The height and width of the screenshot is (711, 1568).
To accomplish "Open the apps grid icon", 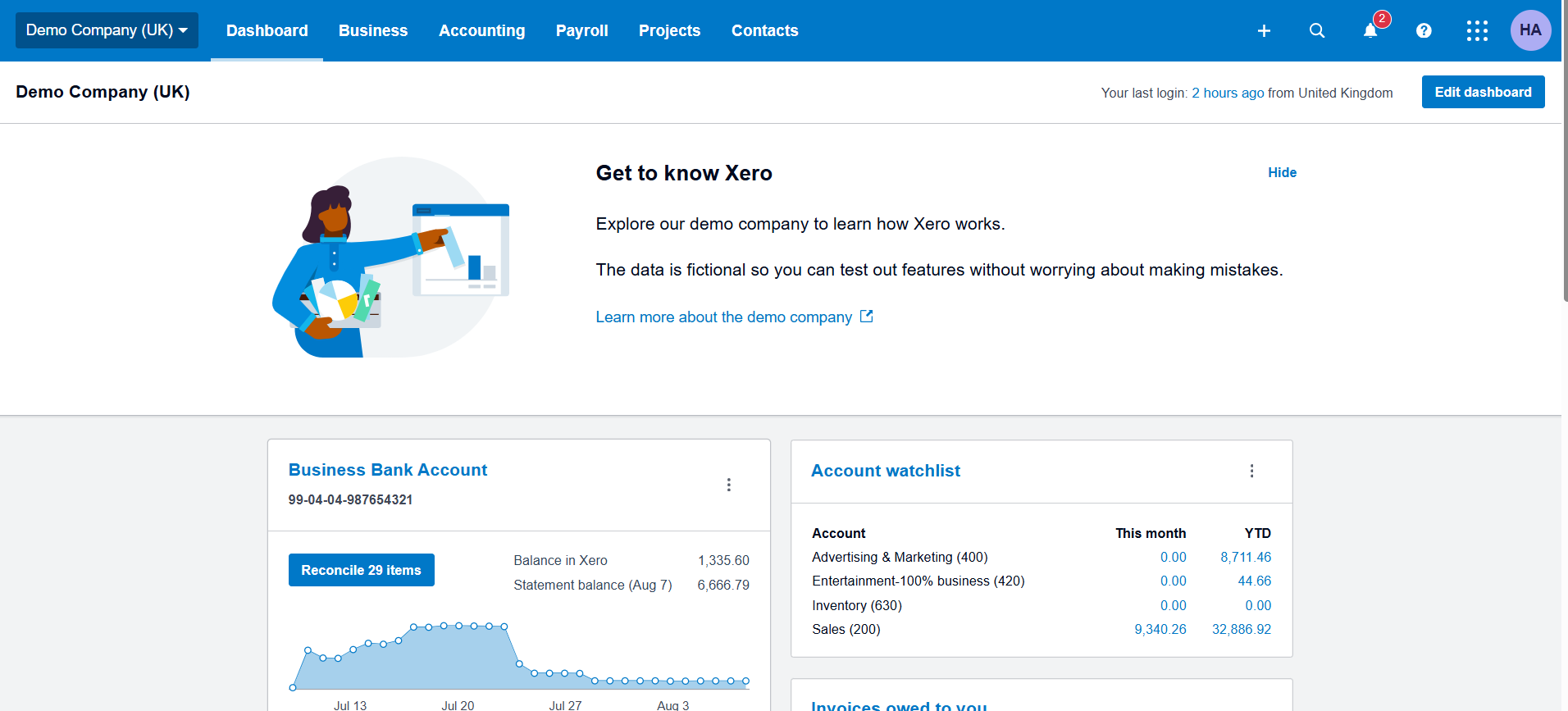I will tap(1477, 30).
